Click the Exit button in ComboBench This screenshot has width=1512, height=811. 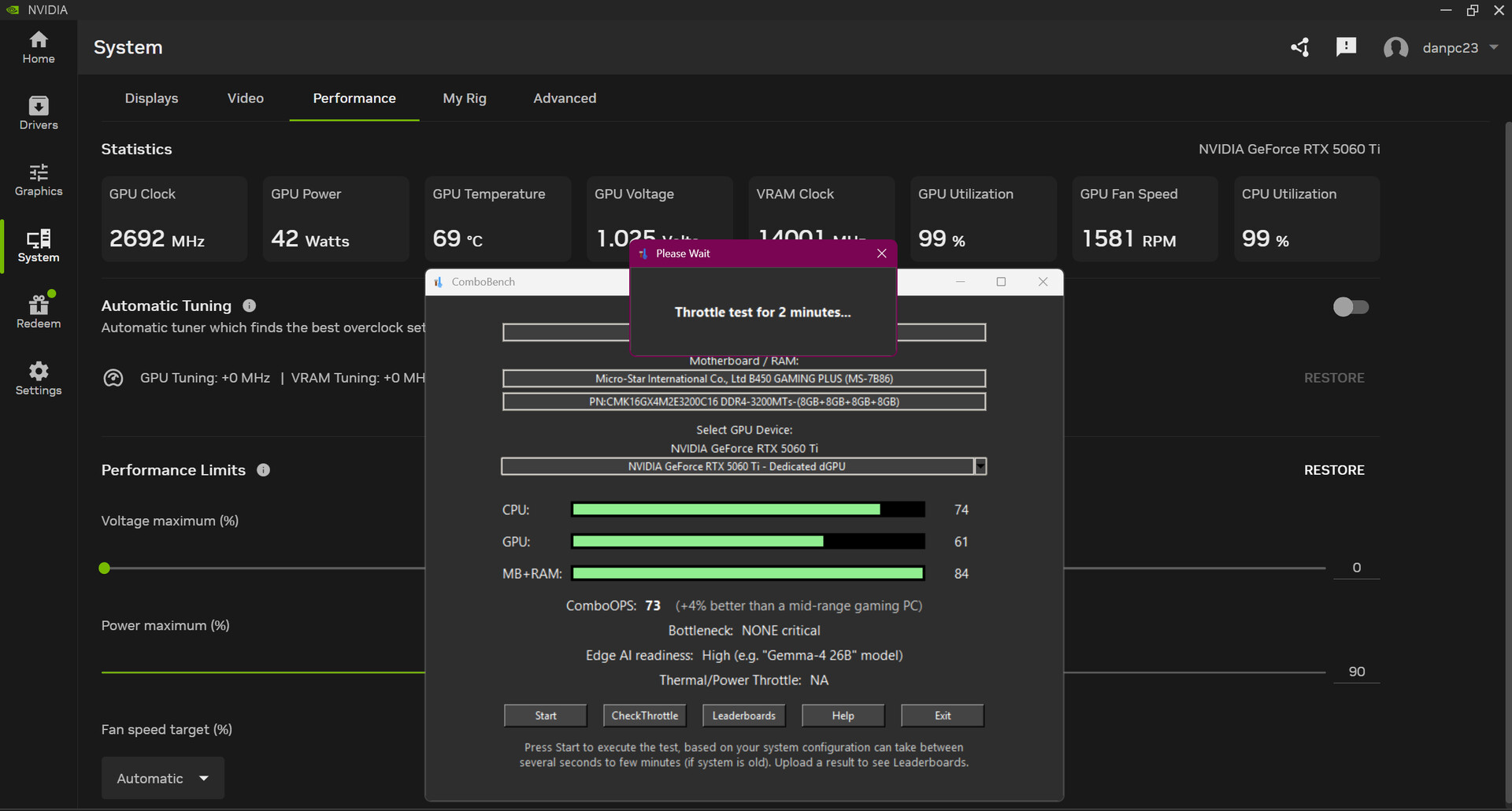(943, 716)
